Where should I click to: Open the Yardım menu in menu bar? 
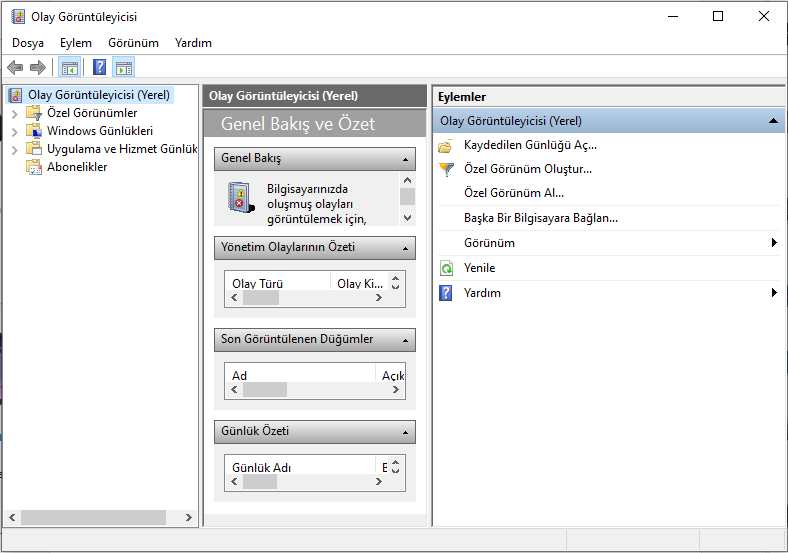tap(193, 43)
